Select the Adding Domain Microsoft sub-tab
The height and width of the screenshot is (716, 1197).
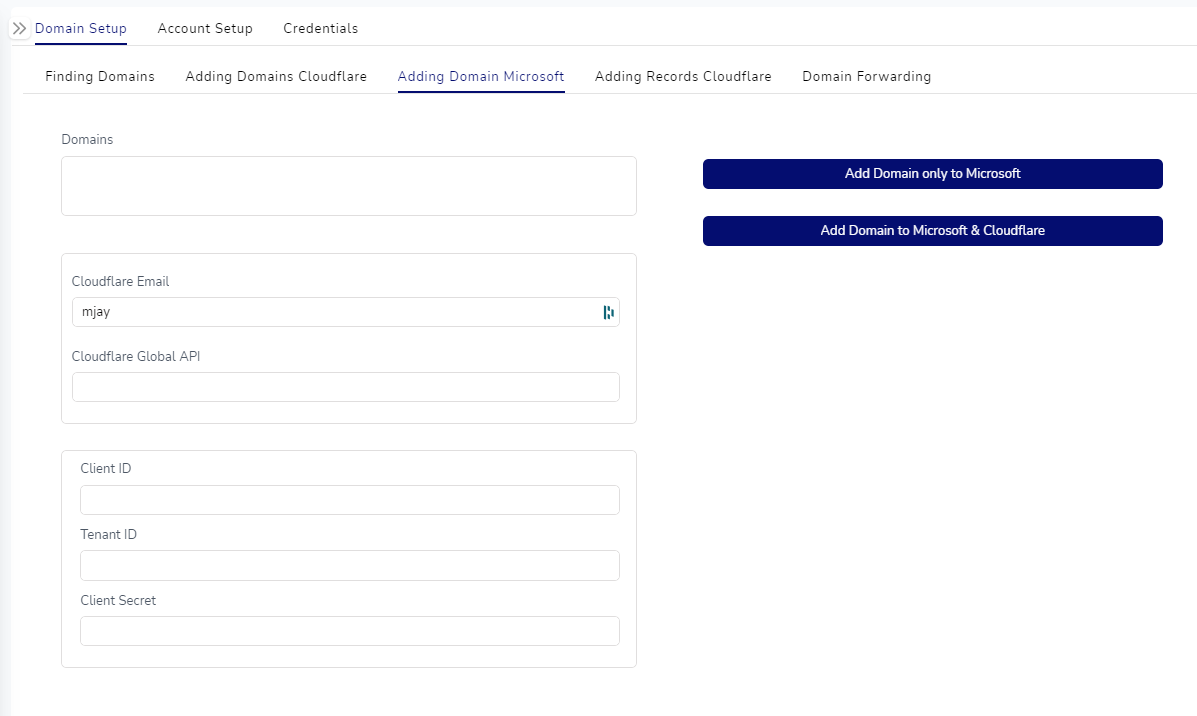coord(481,76)
